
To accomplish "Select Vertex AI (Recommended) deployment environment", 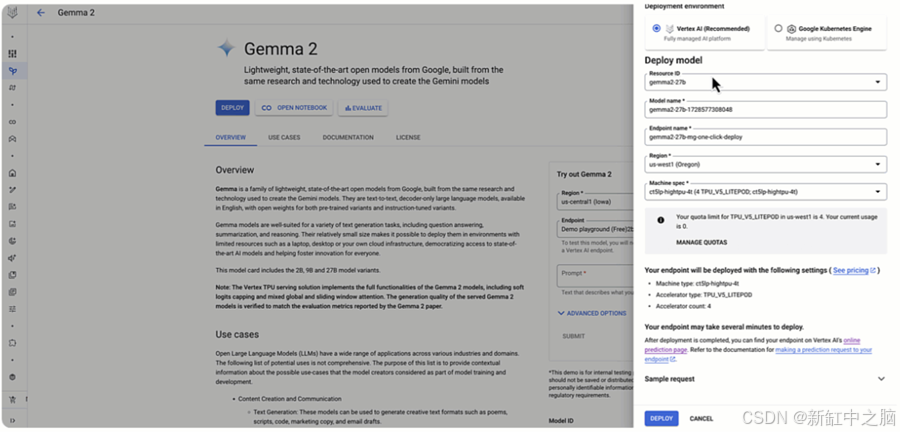I will [657, 28].
